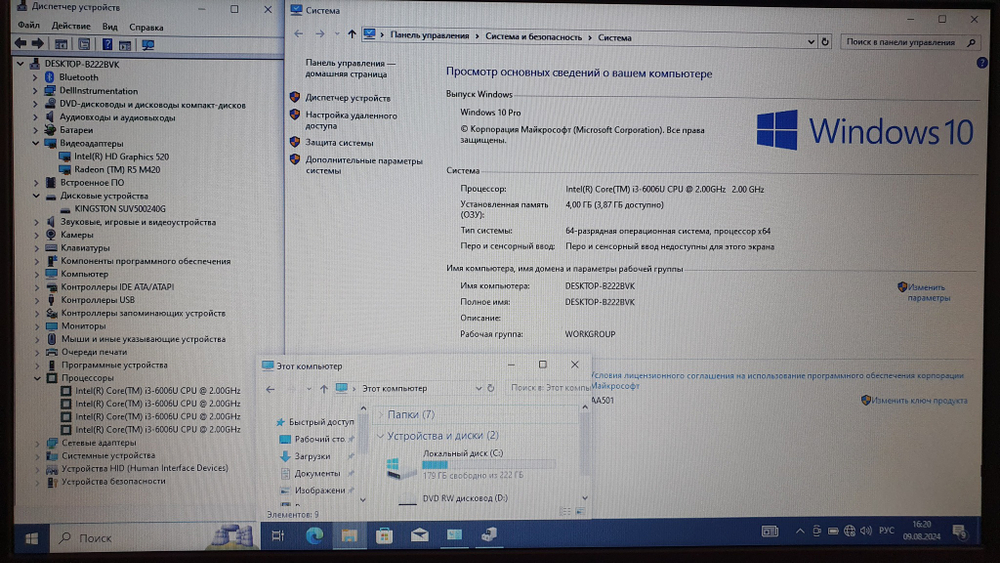
Task: Select the Сетевые адаптеры category
Action: (99, 442)
